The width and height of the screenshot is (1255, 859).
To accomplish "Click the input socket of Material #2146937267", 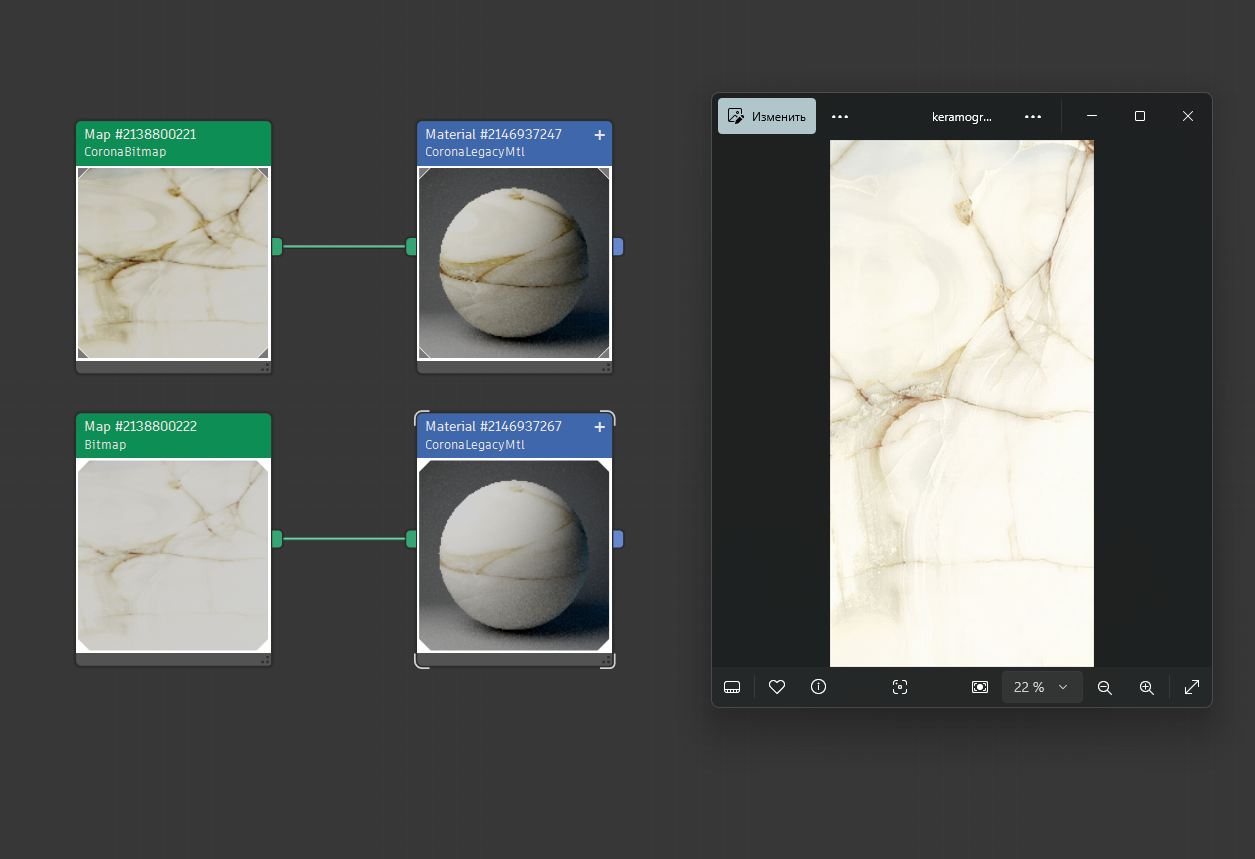I will 411,539.
